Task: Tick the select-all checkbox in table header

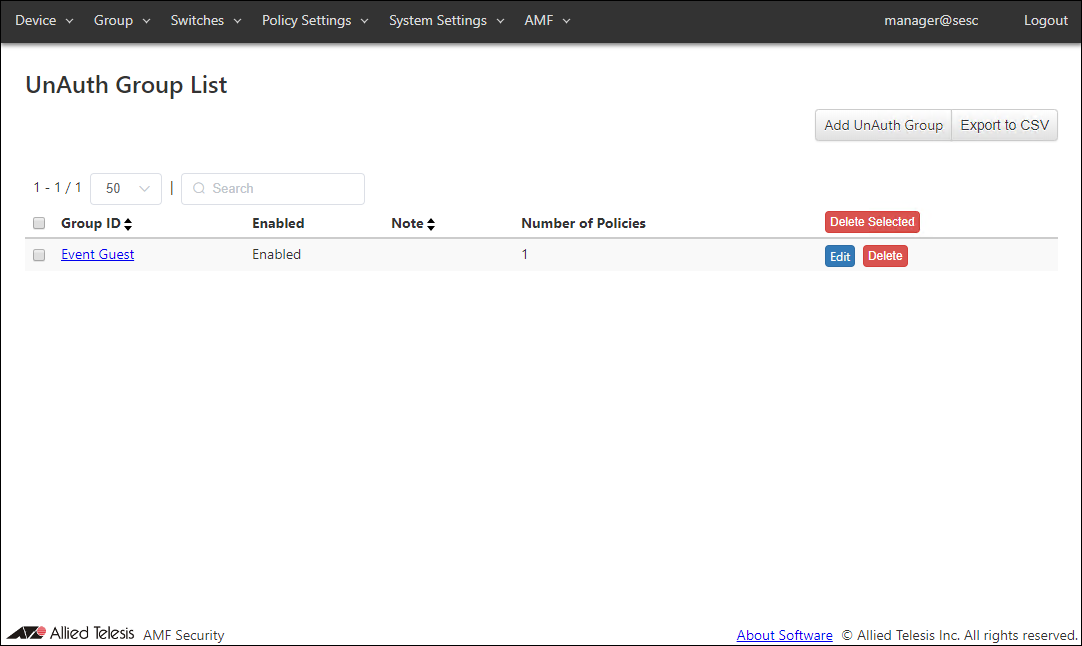Action: [39, 223]
